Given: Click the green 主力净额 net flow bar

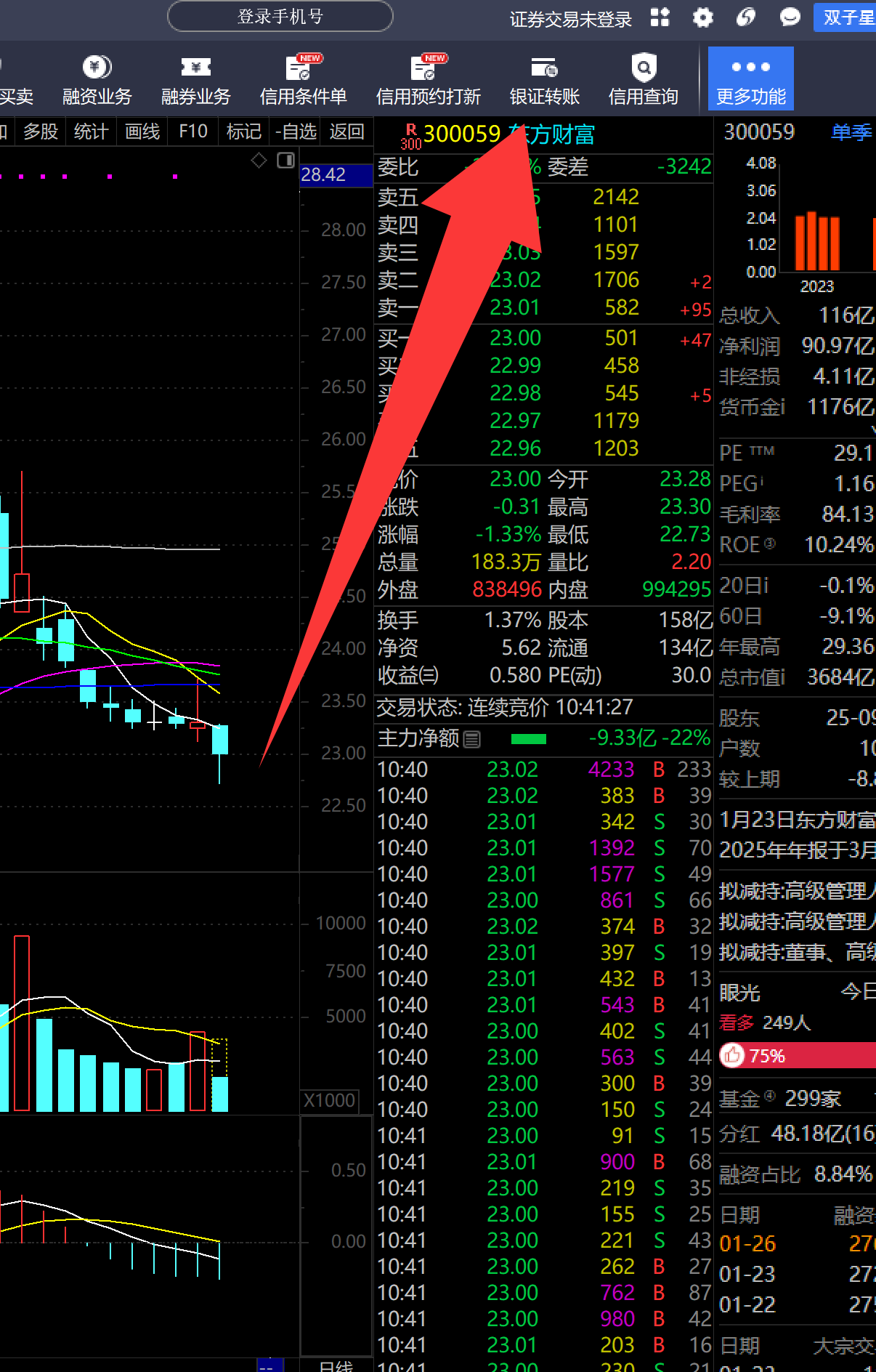Looking at the screenshot, I should tap(529, 740).
